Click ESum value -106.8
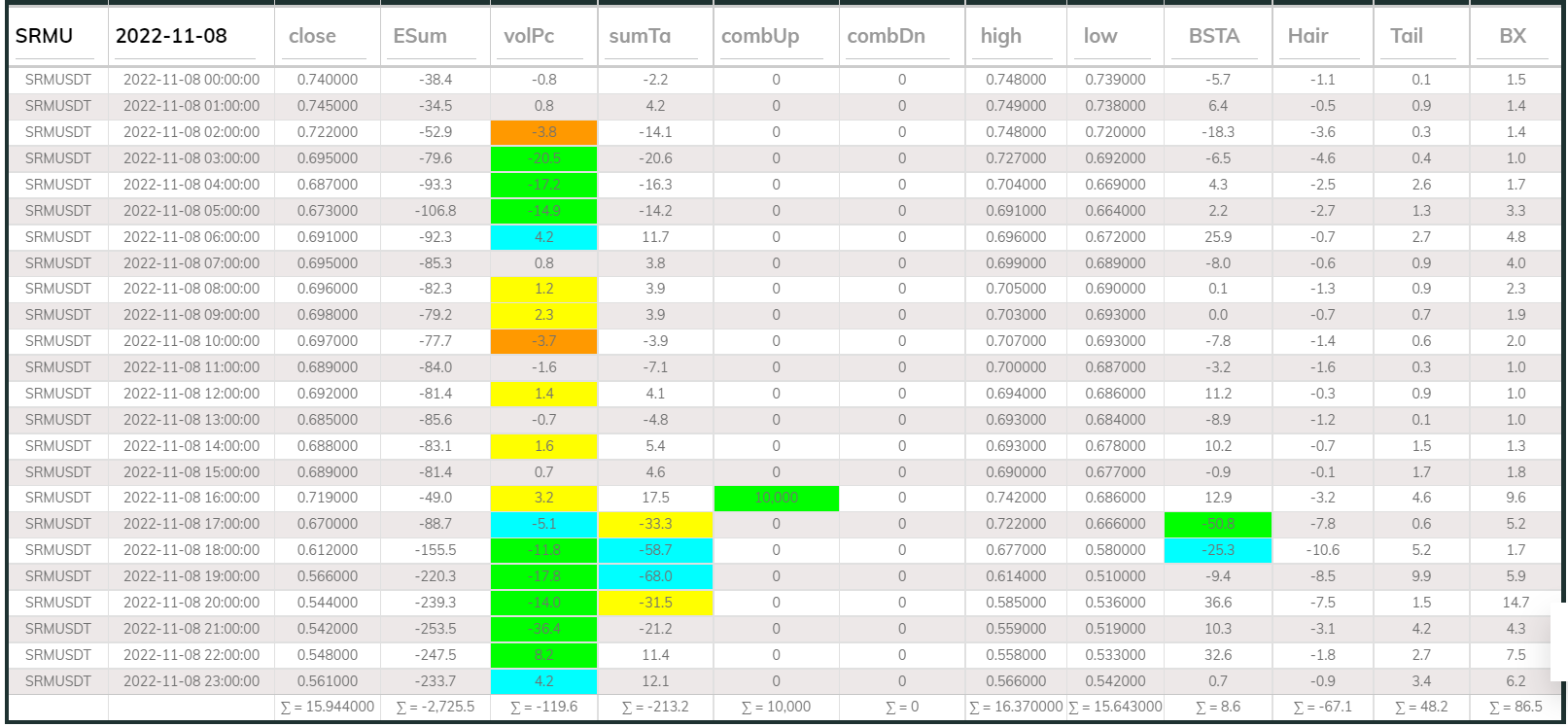The height and width of the screenshot is (727, 1568). pyautogui.click(x=436, y=211)
